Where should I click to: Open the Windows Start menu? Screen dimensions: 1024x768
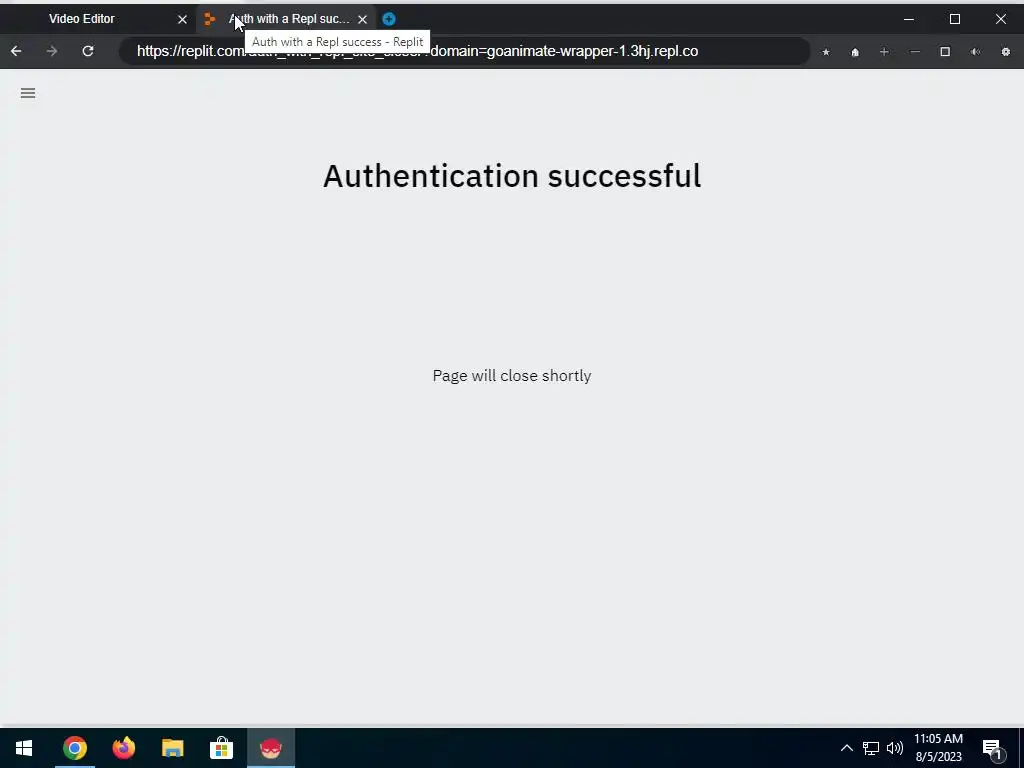(x=24, y=748)
